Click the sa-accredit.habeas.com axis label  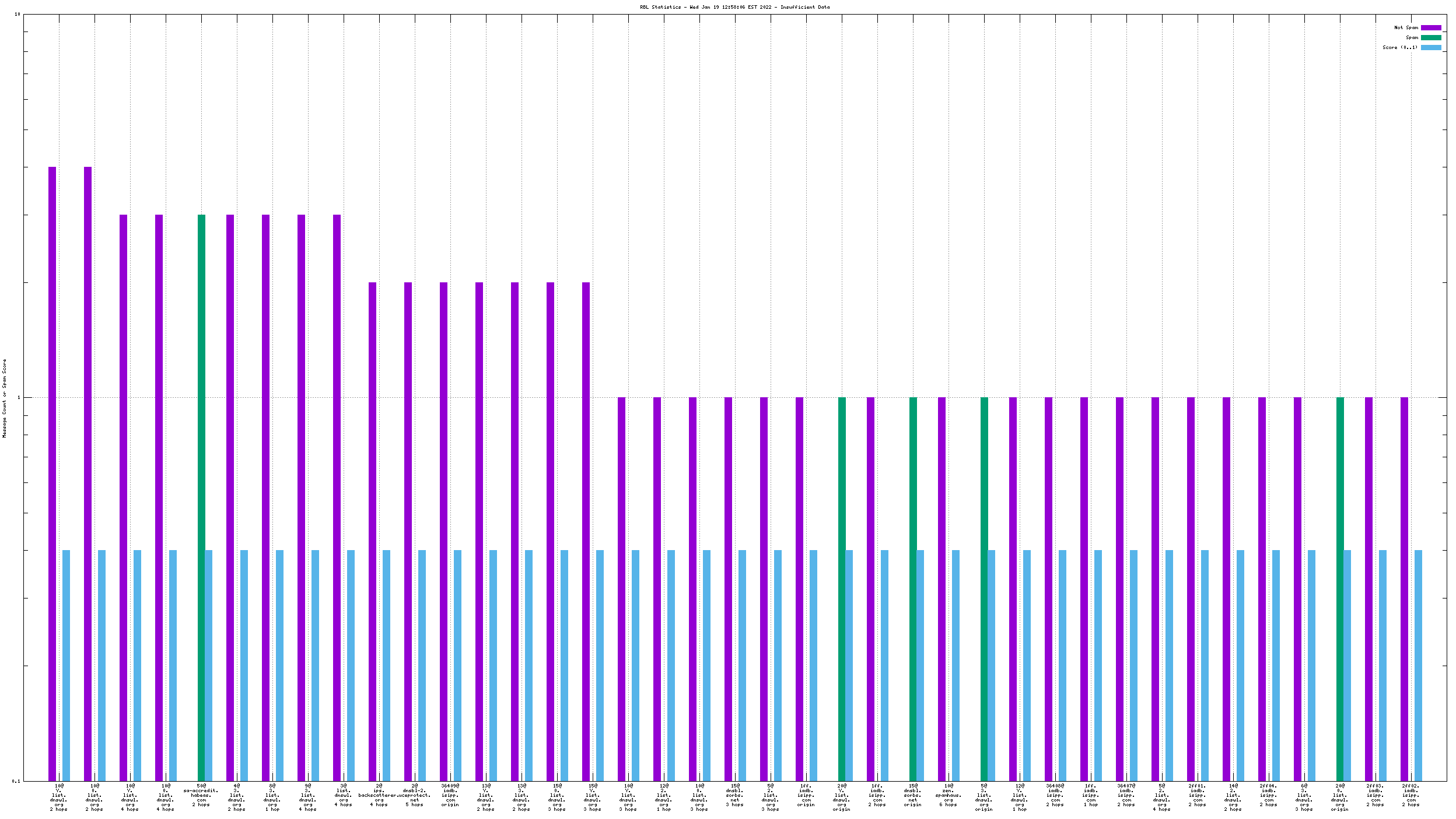point(201,795)
